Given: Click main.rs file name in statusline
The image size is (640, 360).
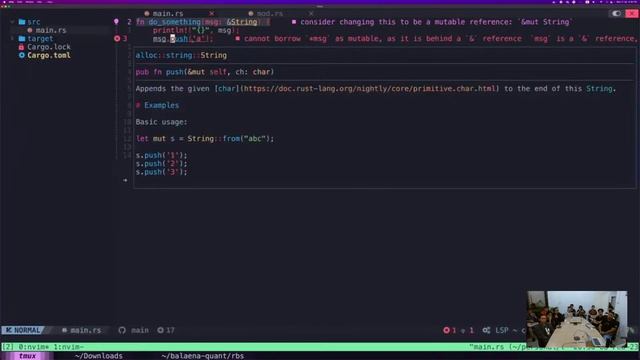Looking at the screenshot, I should point(85,330).
